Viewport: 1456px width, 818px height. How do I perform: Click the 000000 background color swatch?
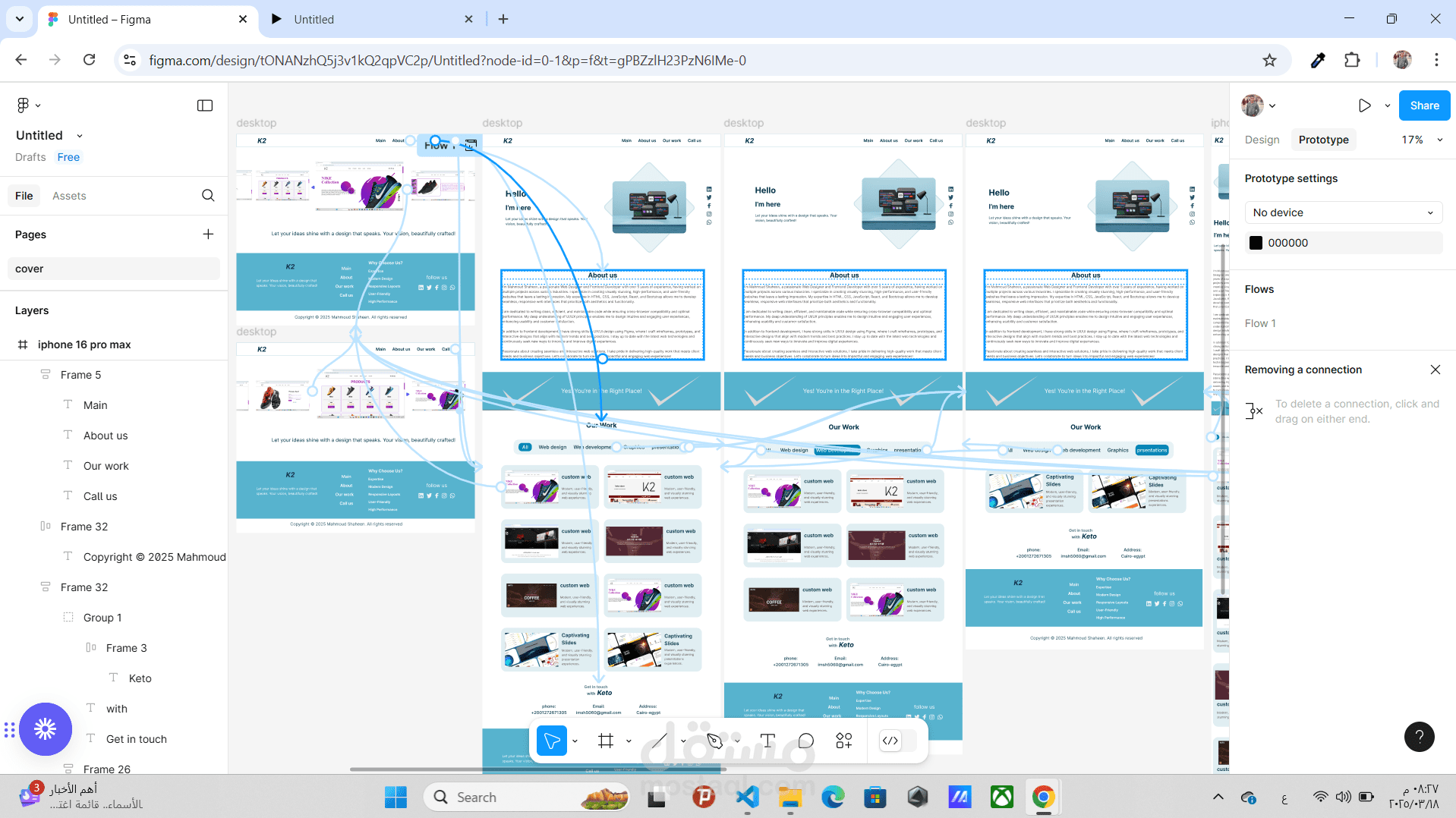(x=1256, y=243)
